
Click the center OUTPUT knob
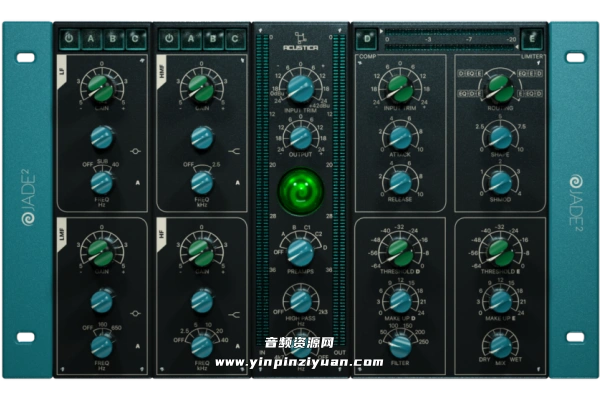coord(301,138)
